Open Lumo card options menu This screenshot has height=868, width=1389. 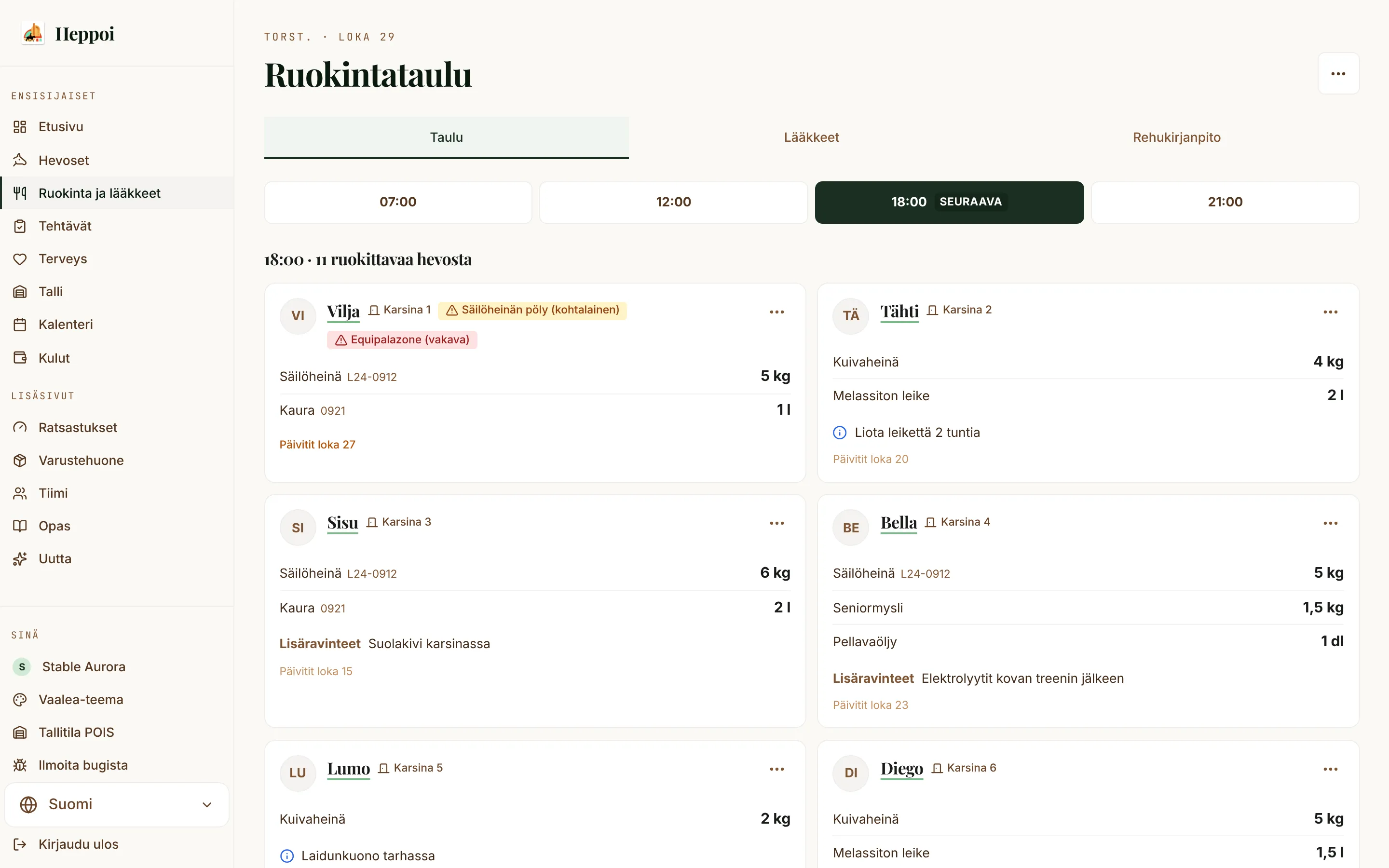click(776, 769)
